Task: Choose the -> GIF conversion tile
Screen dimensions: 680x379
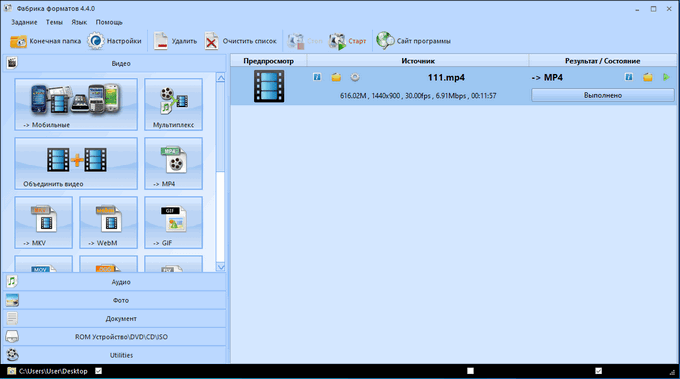Action: [173, 222]
